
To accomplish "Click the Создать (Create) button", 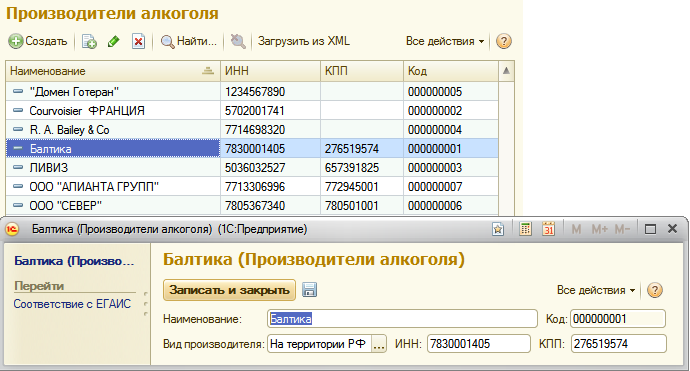I will coord(38,41).
